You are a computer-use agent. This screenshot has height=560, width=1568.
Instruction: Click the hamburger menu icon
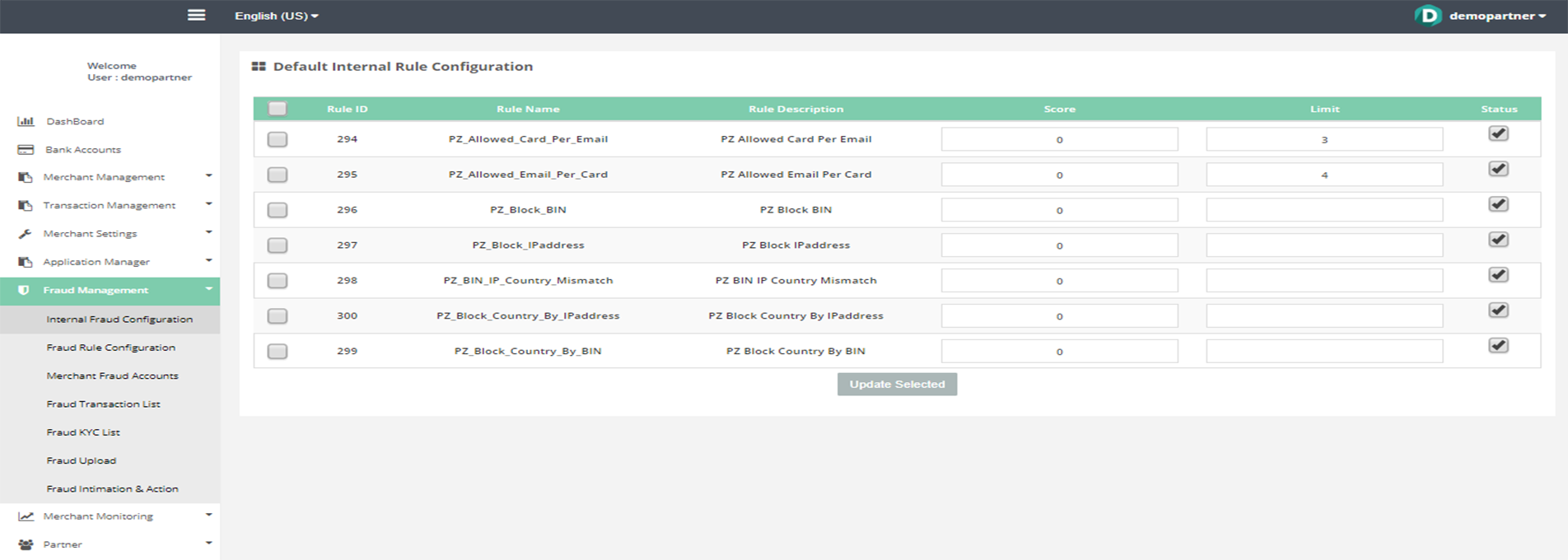tap(196, 15)
